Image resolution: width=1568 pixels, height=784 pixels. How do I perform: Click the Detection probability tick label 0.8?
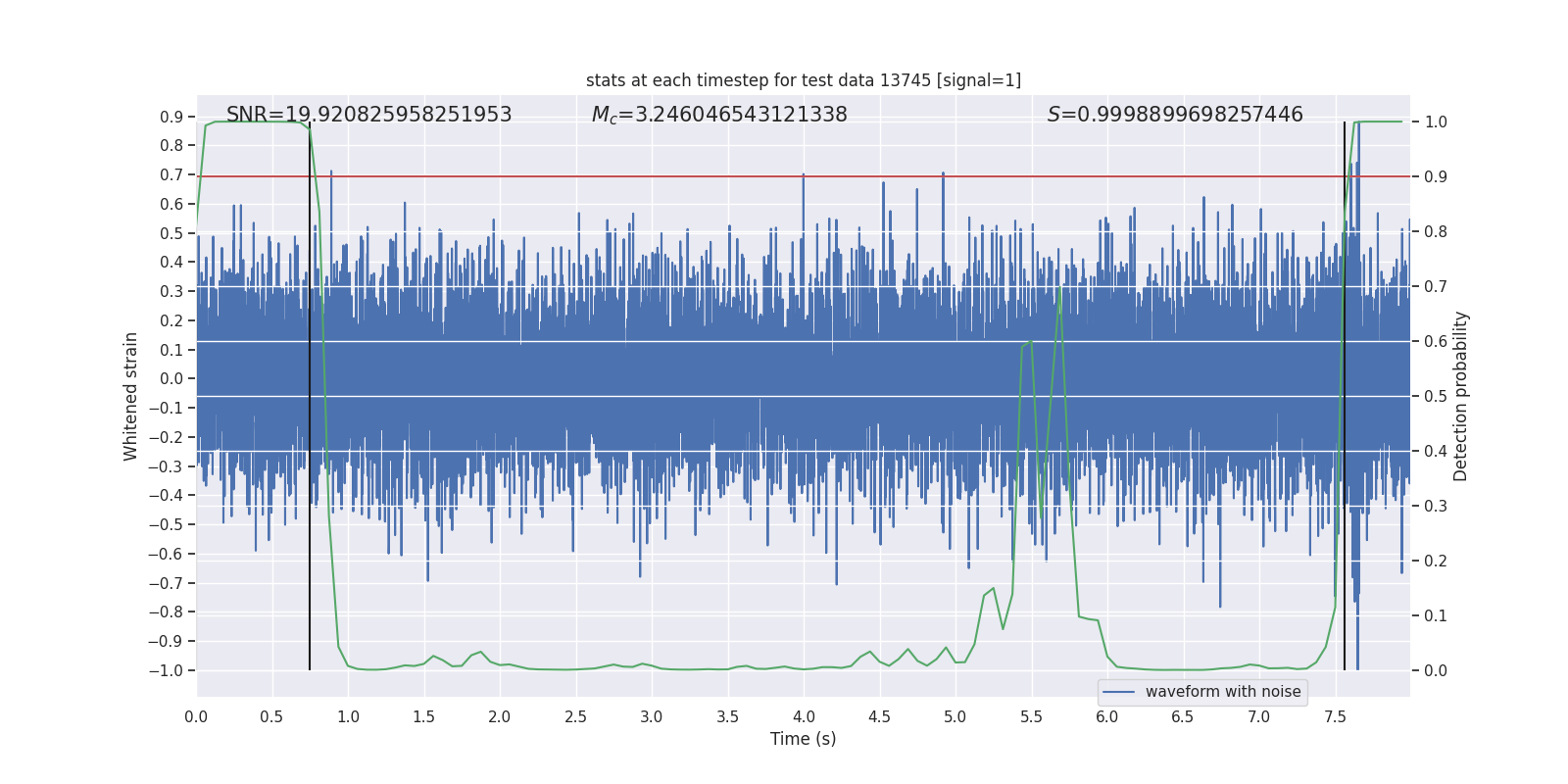[x=1436, y=232]
